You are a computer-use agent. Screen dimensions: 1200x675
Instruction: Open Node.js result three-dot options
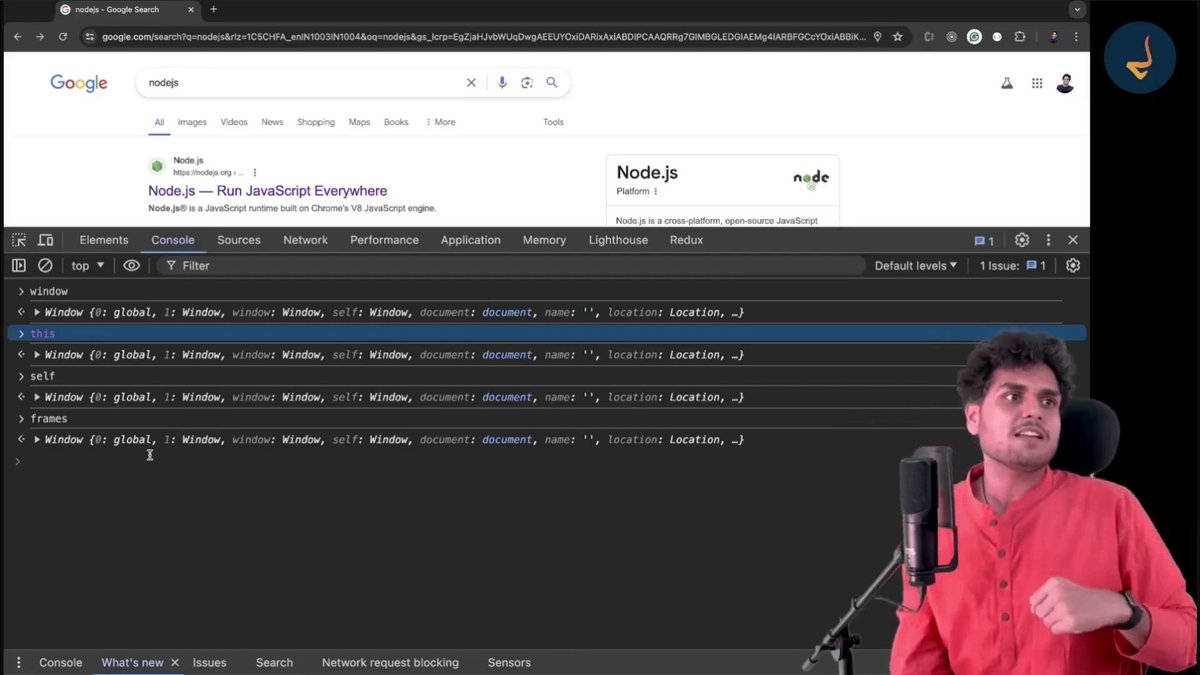[x=255, y=172]
